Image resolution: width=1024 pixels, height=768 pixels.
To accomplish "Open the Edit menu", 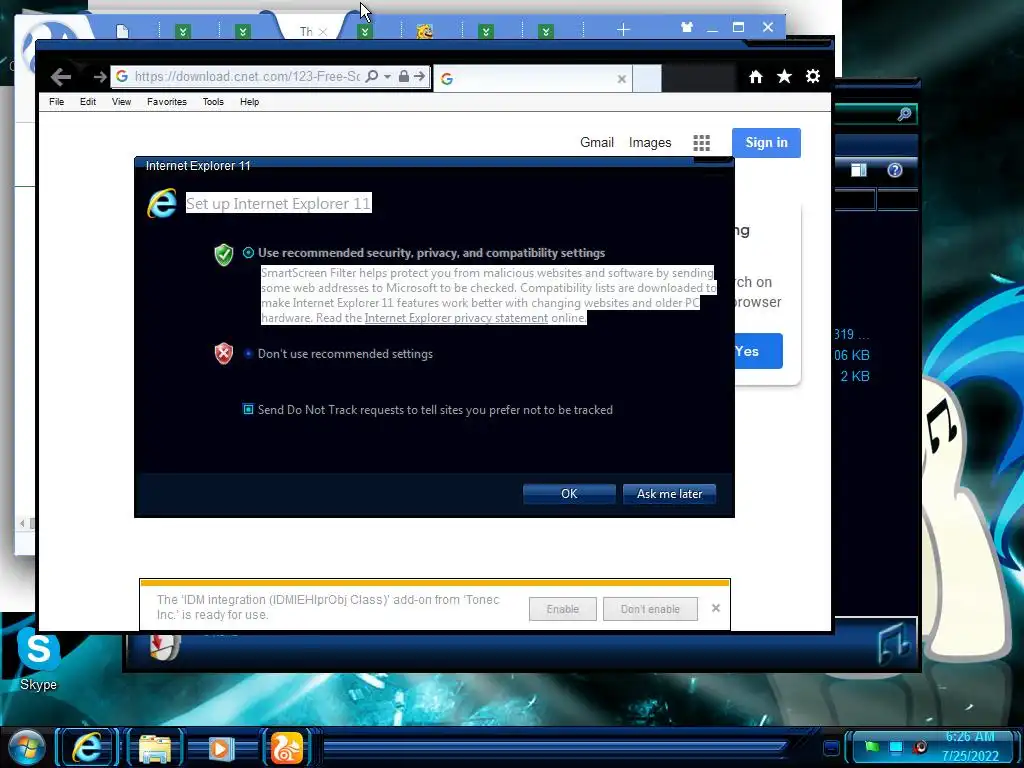I will click(88, 102).
